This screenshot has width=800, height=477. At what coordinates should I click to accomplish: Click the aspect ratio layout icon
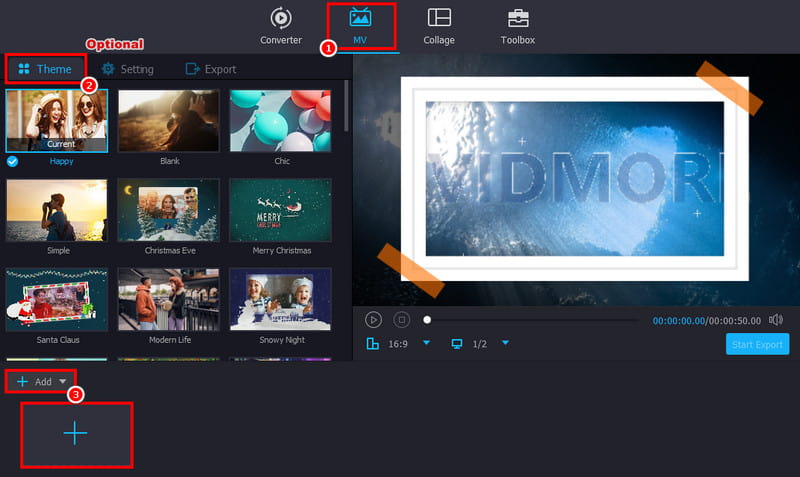tap(372, 344)
